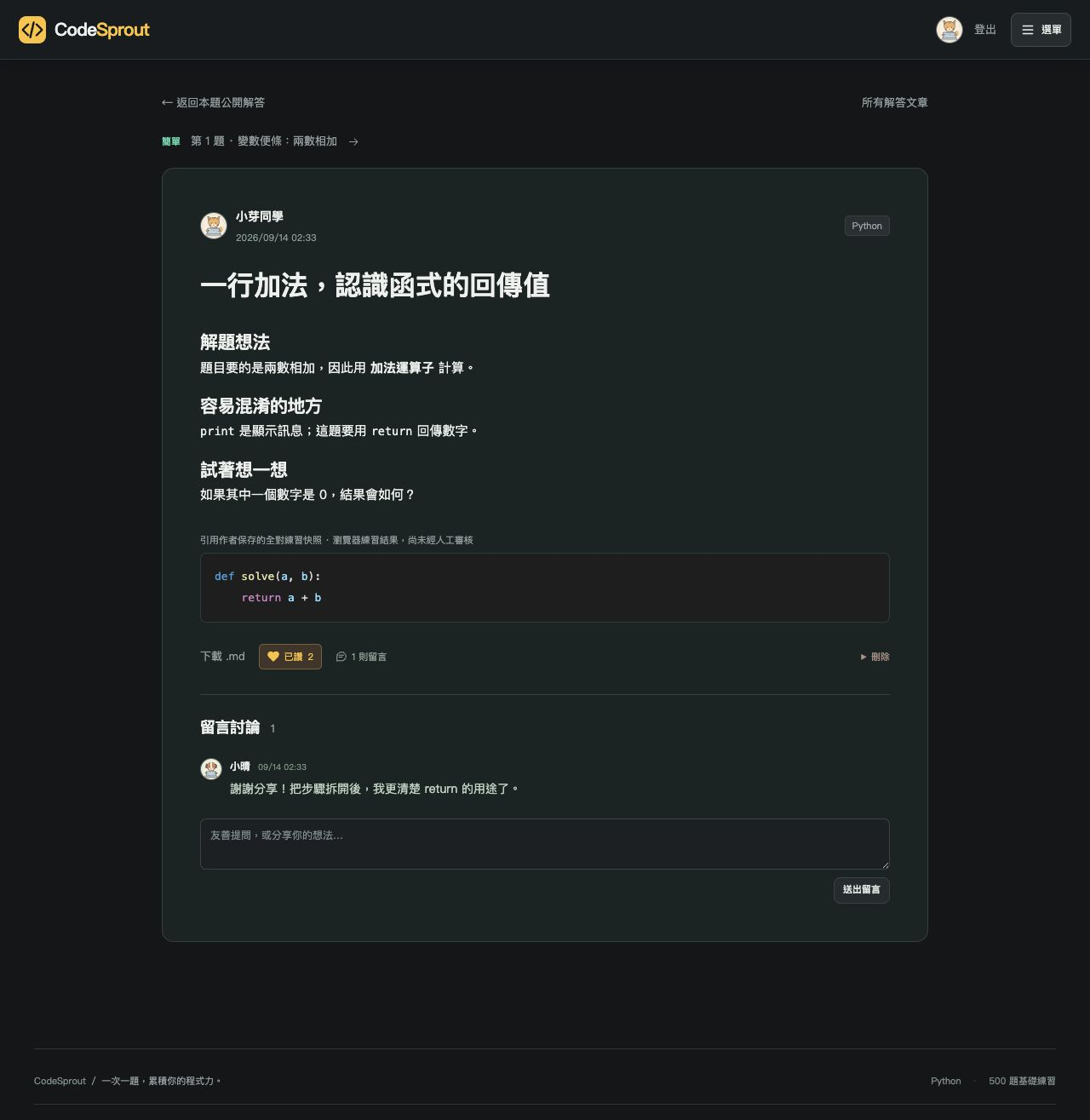
Task: Open the user avatar in the header
Action: 949,30
